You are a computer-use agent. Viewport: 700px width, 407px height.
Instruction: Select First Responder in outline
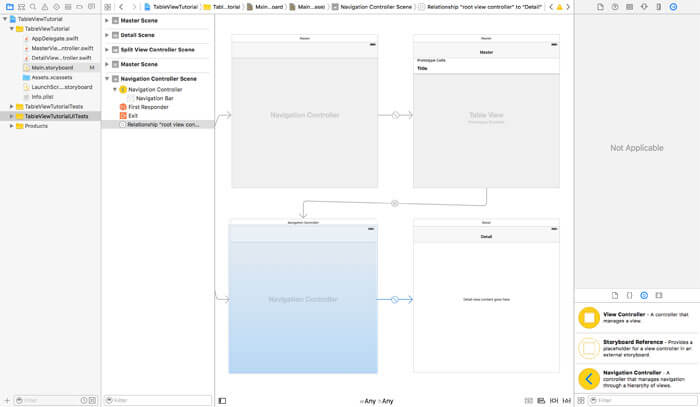[148, 107]
